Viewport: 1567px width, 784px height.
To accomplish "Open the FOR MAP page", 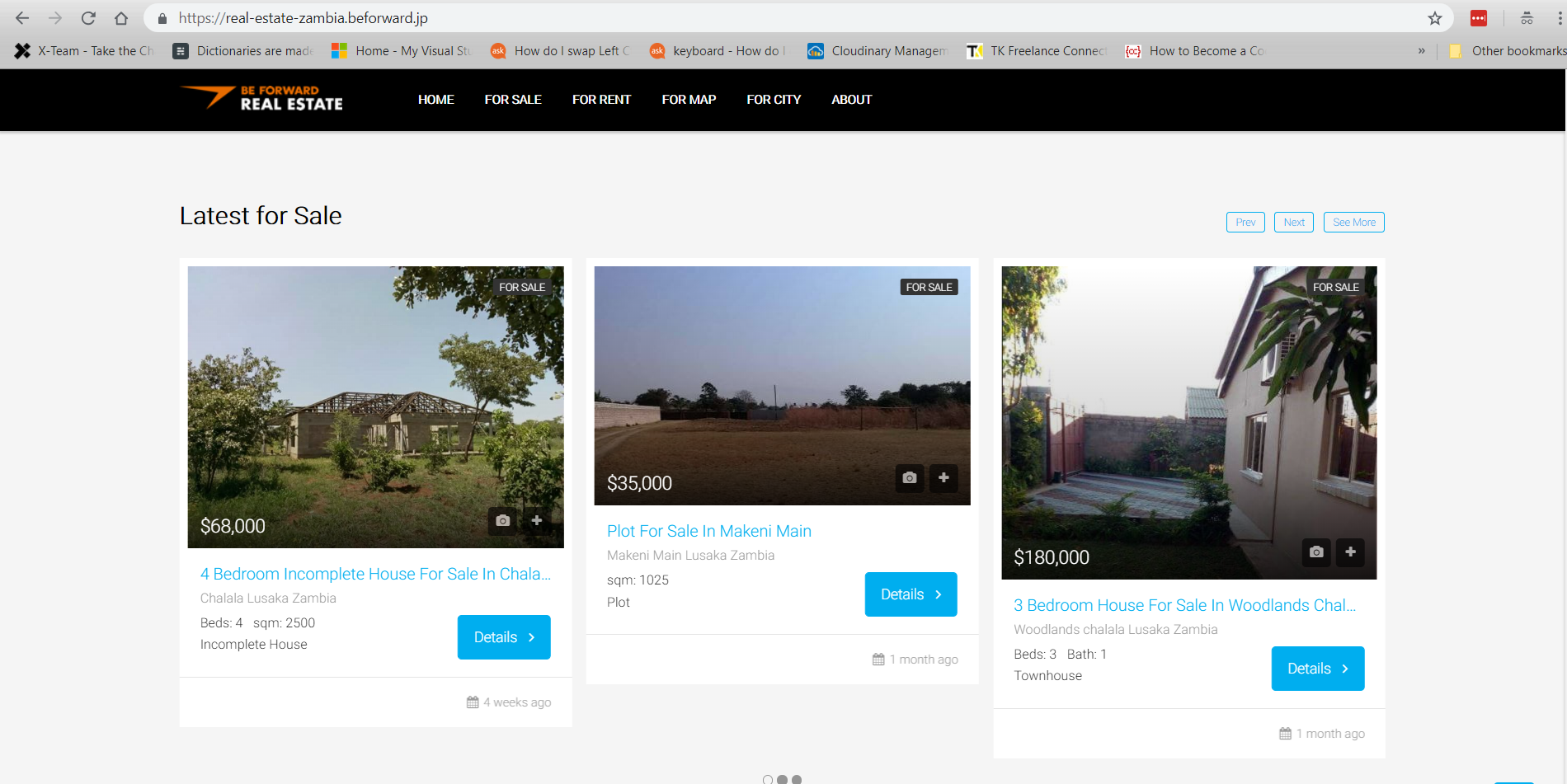I will tap(689, 99).
